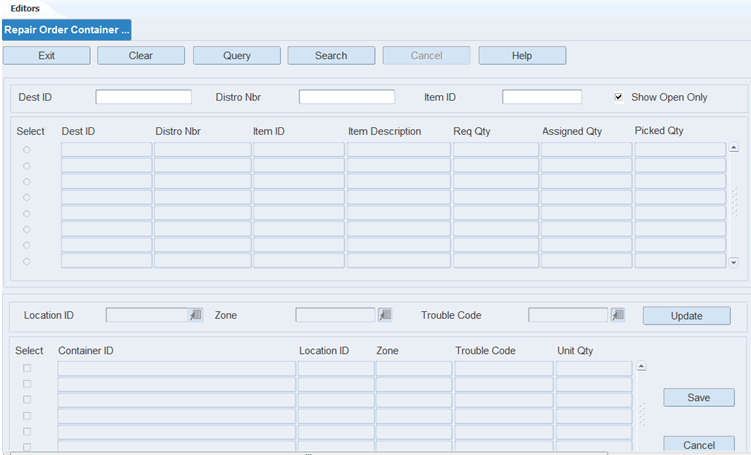Click first row Picked Qty cell
Screen dimensions: 751x455
click(x=680, y=150)
